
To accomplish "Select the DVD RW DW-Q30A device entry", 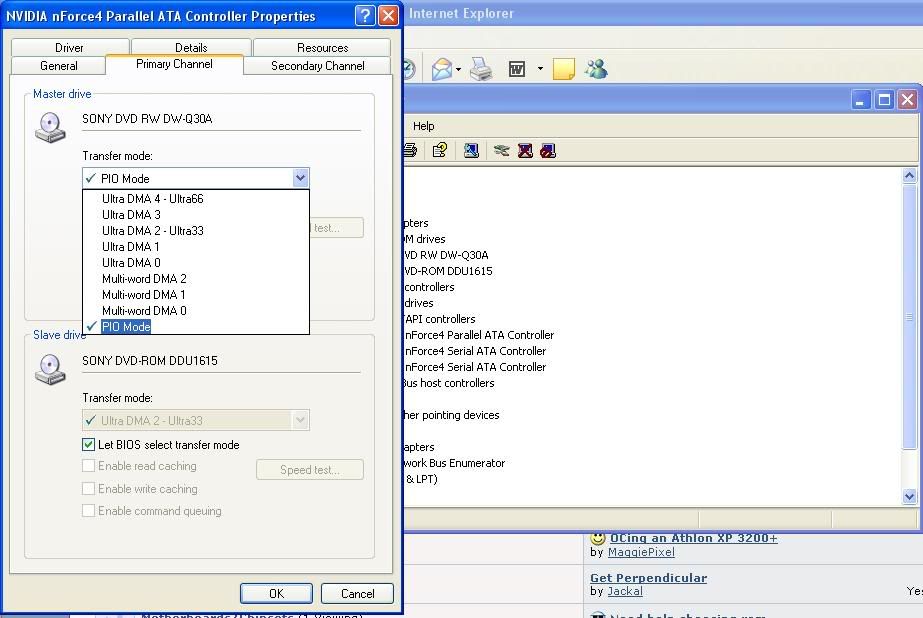I will coord(446,255).
